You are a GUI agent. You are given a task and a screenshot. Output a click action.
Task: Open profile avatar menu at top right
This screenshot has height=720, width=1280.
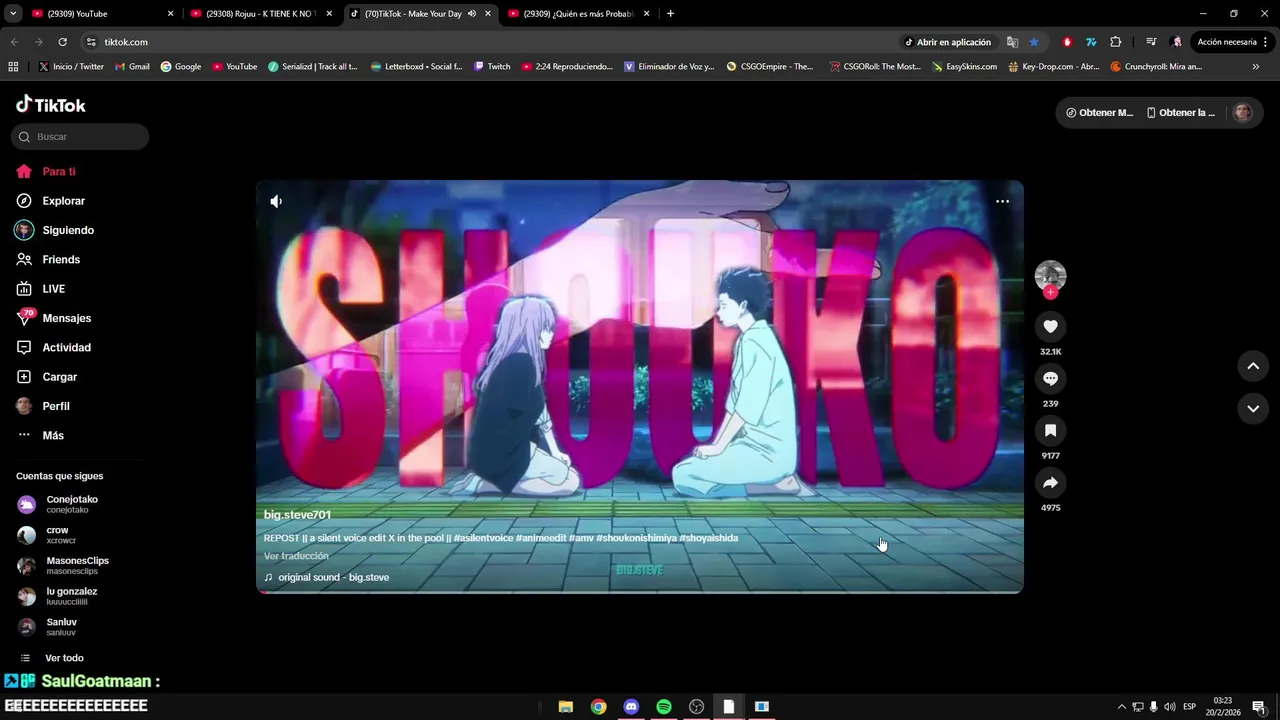click(x=1242, y=113)
